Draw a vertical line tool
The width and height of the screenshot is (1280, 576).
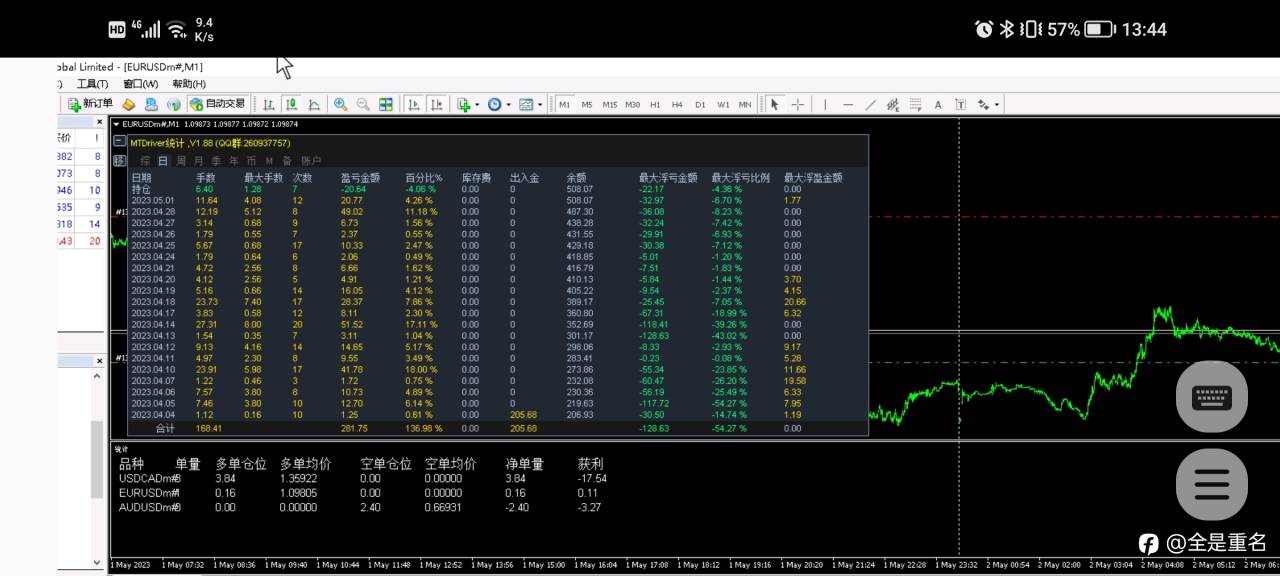click(825, 104)
